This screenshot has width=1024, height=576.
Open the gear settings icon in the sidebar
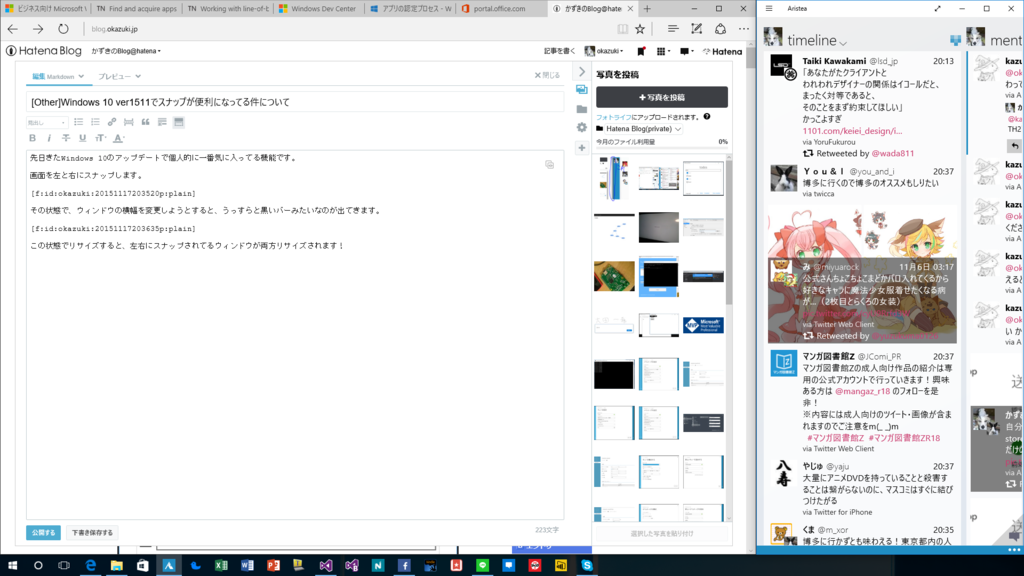581,126
